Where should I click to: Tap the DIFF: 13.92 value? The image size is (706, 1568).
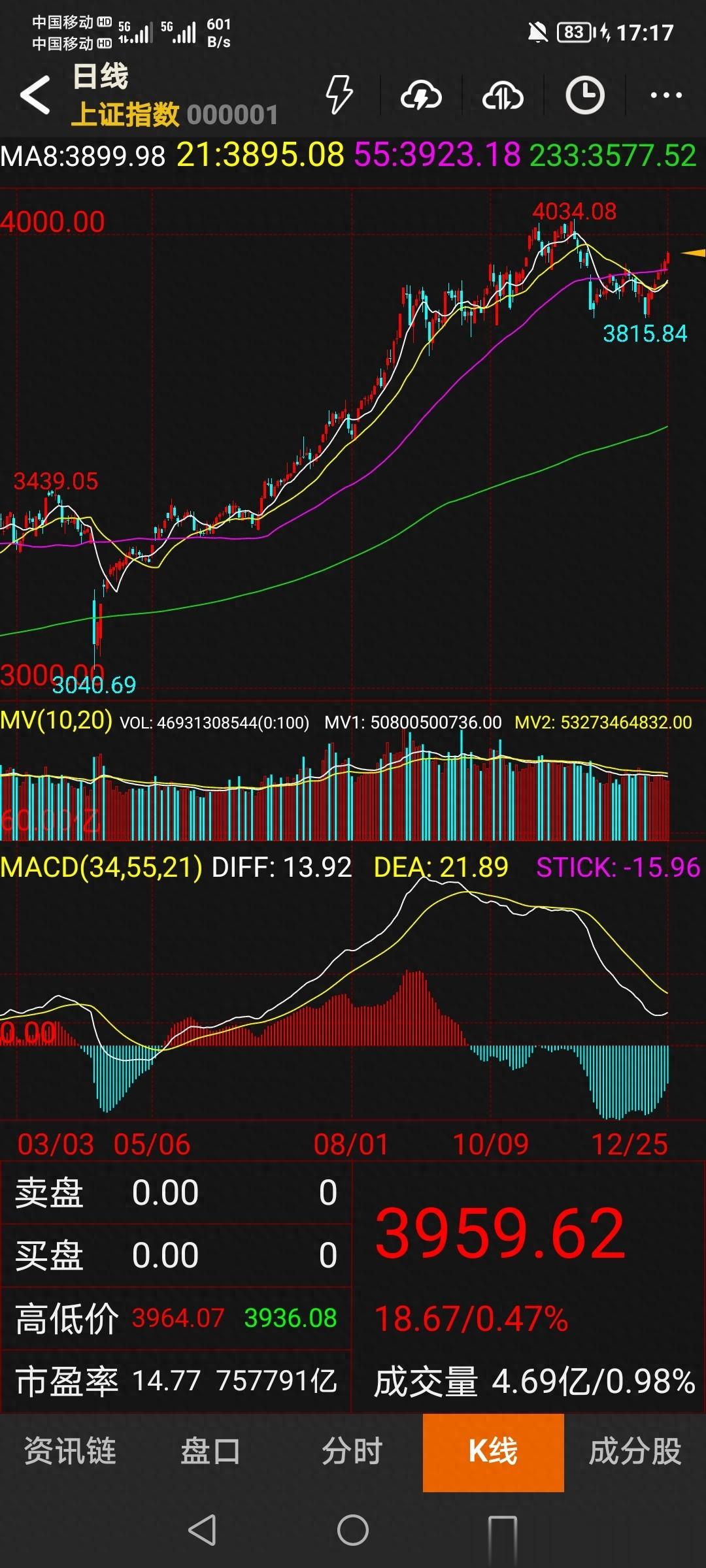pos(282,868)
